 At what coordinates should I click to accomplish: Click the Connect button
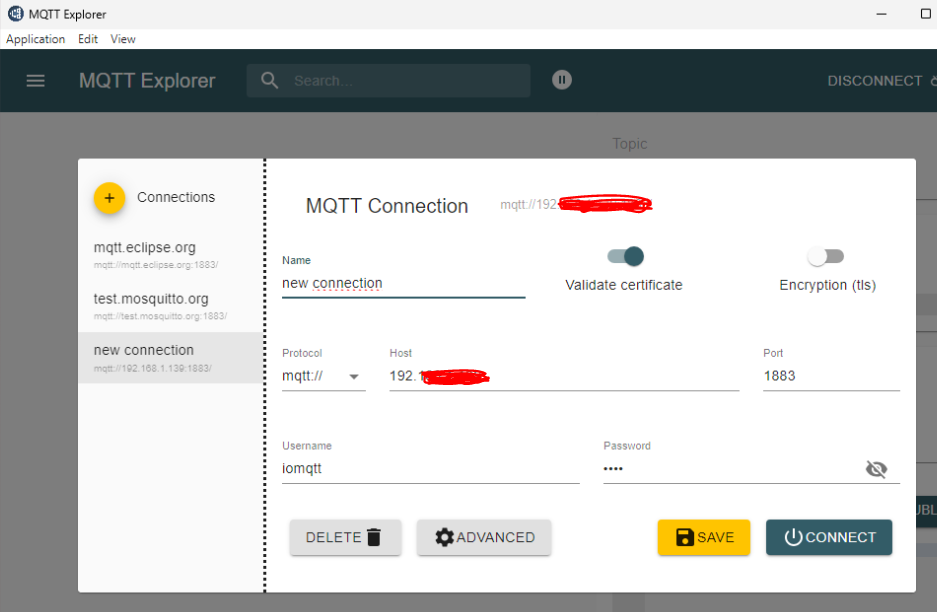829,537
